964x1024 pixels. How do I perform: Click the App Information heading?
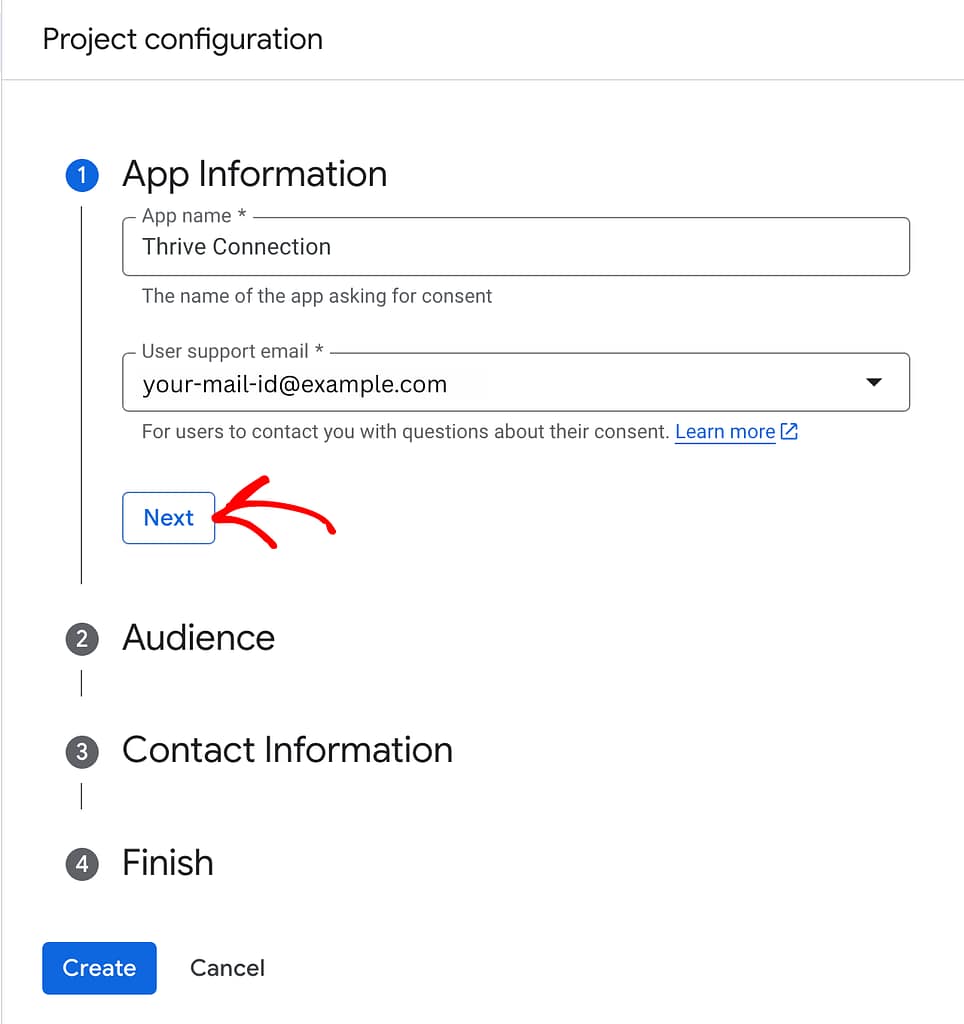coord(254,174)
